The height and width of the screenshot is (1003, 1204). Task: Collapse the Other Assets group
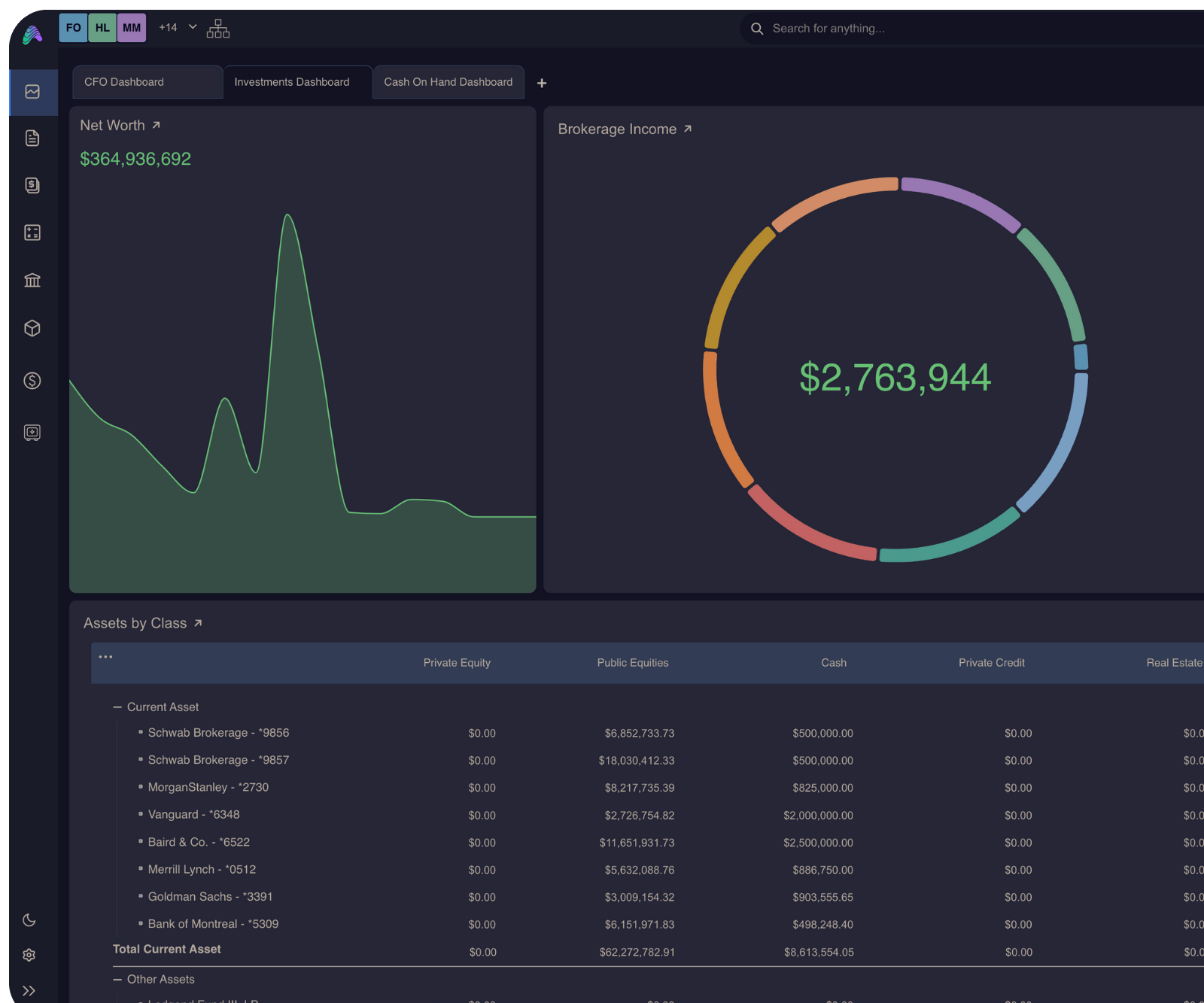(117, 980)
